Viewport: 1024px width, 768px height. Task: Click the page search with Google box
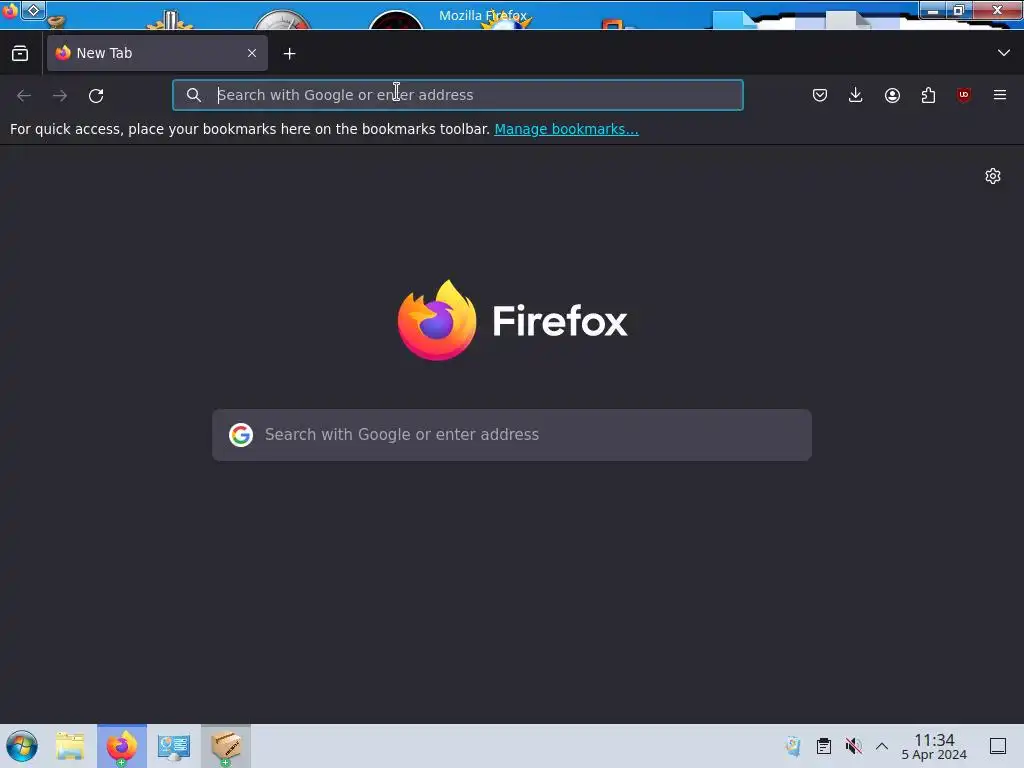[512, 435]
